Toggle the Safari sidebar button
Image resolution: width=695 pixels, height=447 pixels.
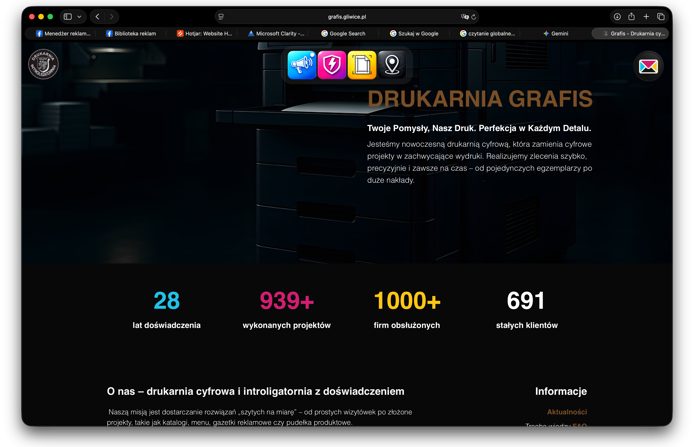pos(68,17)
